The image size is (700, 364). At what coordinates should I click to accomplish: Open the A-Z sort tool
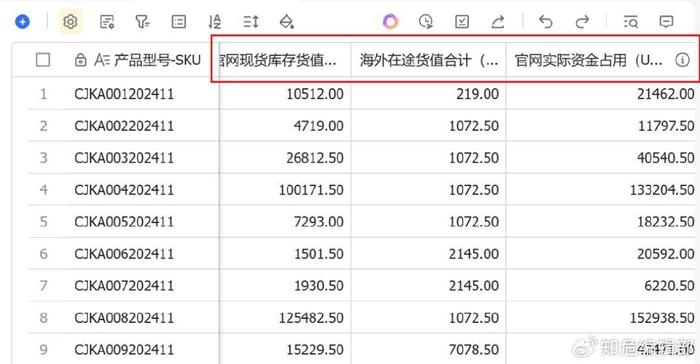point(215,21)
